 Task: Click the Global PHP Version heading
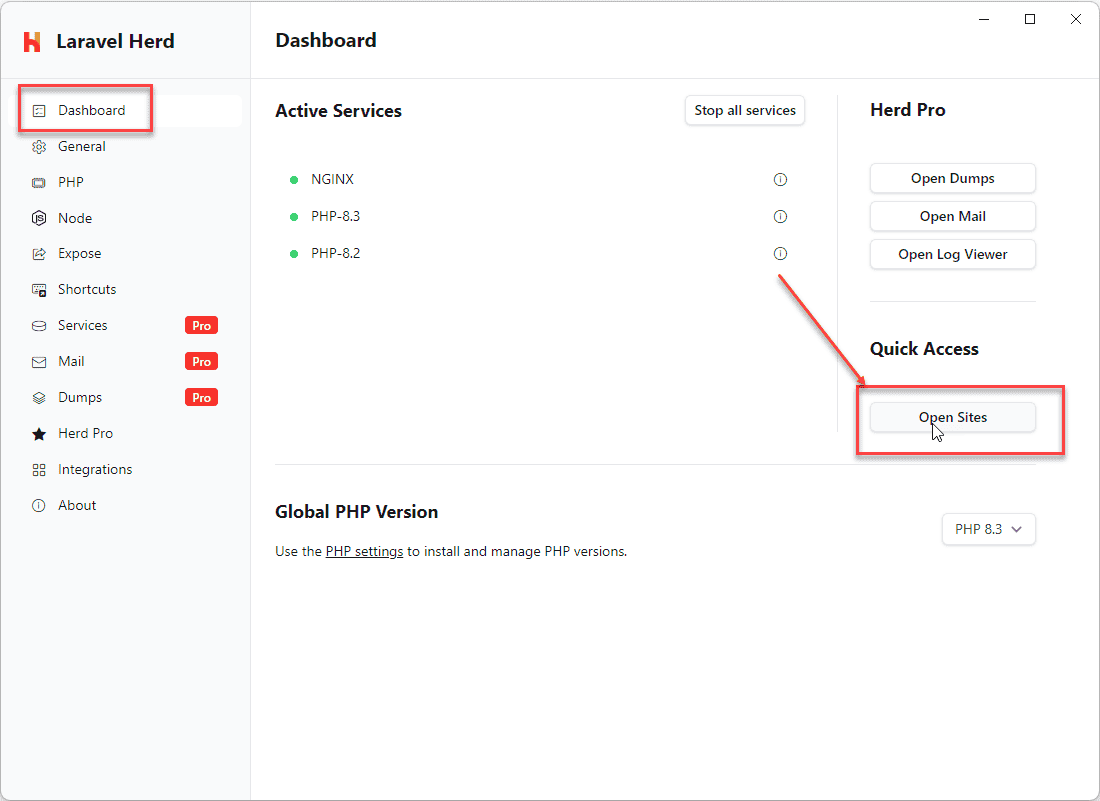356,512
